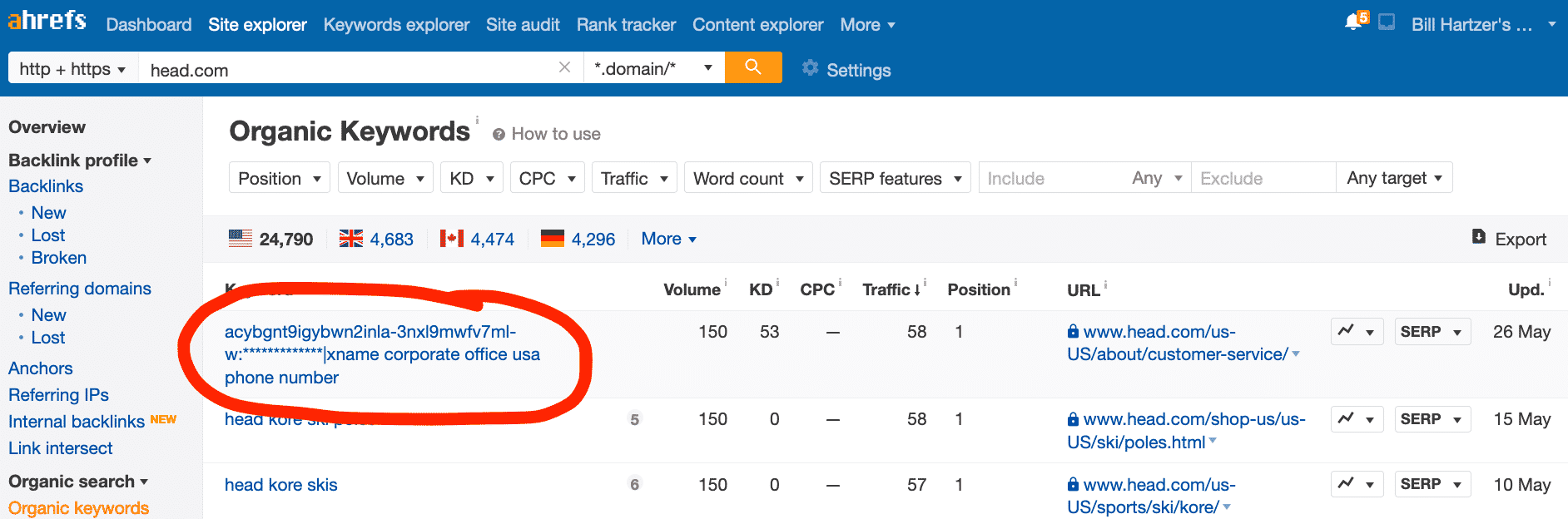Open Link intersect link
The image size is (1568, 519).
(x=61, y=448)
